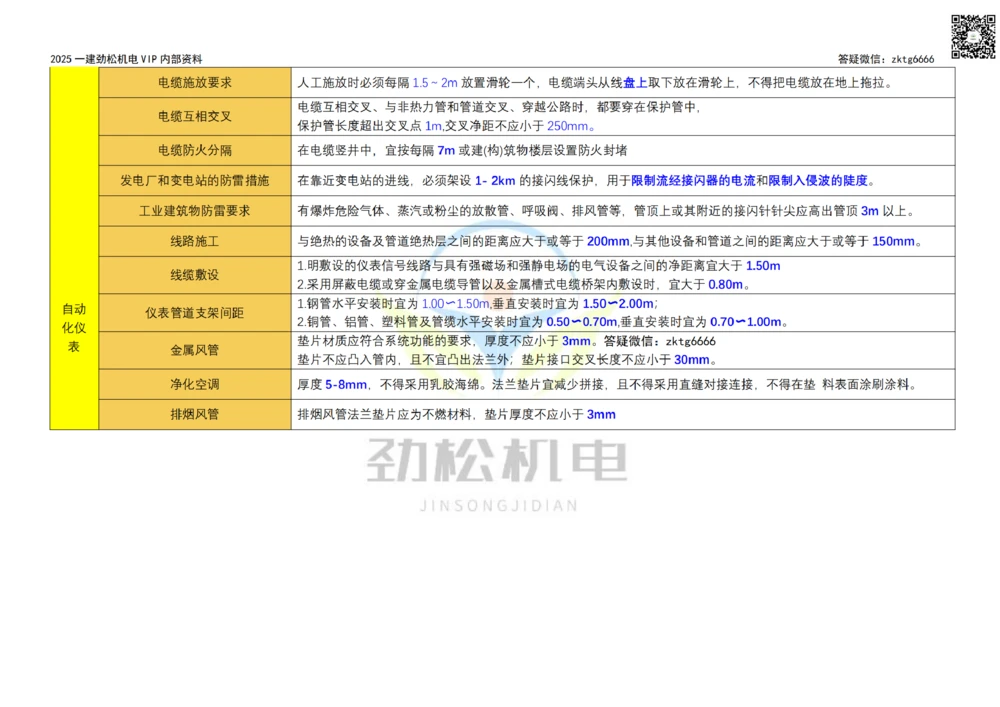Click the 答疑微信: zktg6666 contact text
Image resolution: width=1000 pixels, height=707 pixels.
coord(885,58)
